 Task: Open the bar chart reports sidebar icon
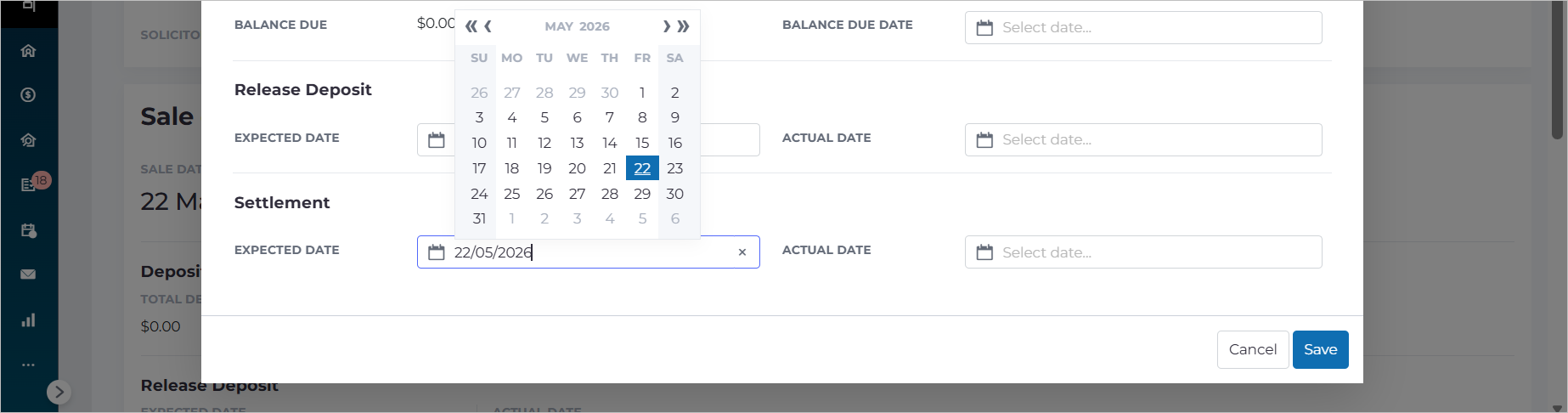coord(28,320)
